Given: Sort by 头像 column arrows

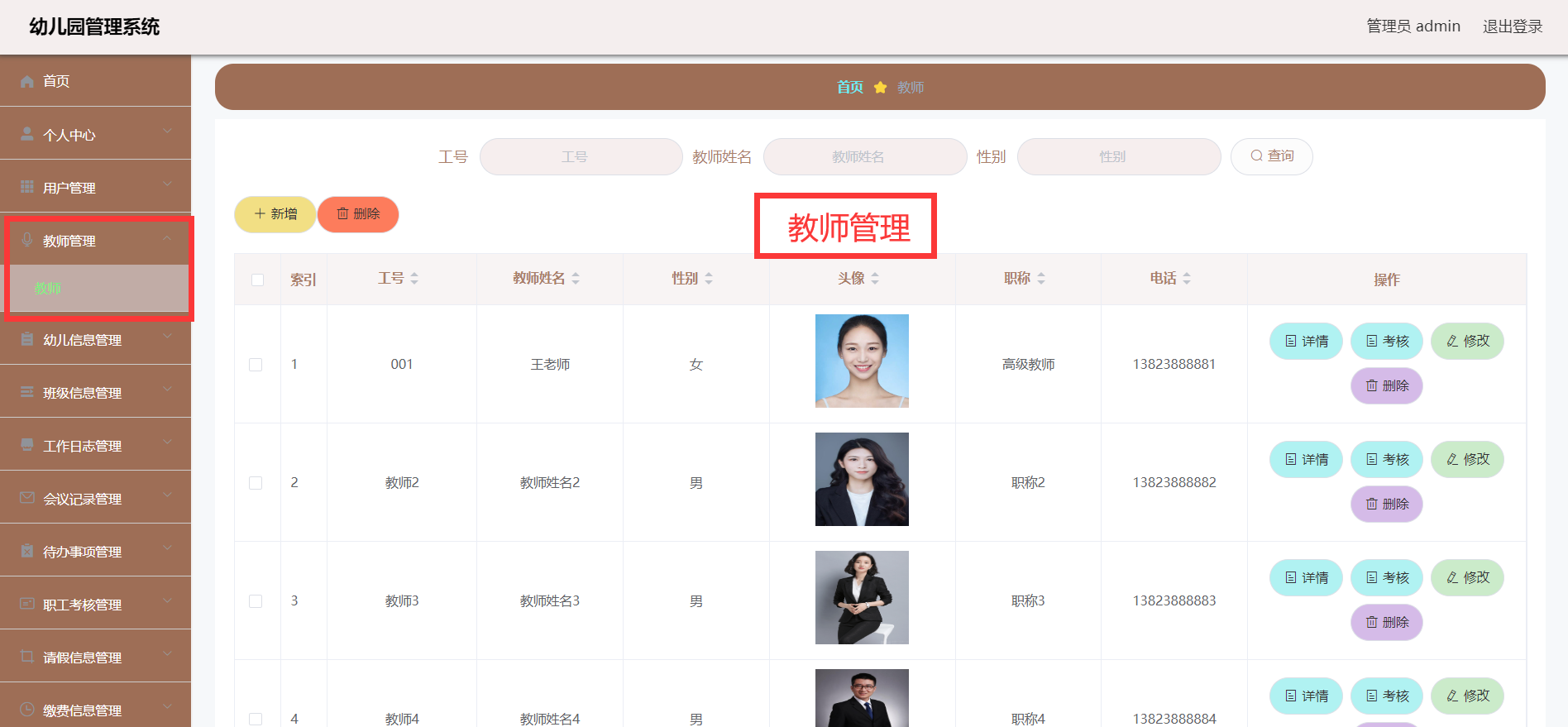Looking at the screenshot, I should point(875,279).
